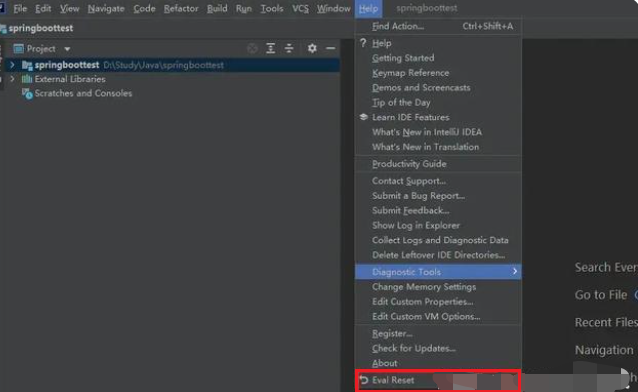The height and width of the screenshot is (392, 638).
Task: Open the Productivity Guide
Action: [x=438, y=164]
